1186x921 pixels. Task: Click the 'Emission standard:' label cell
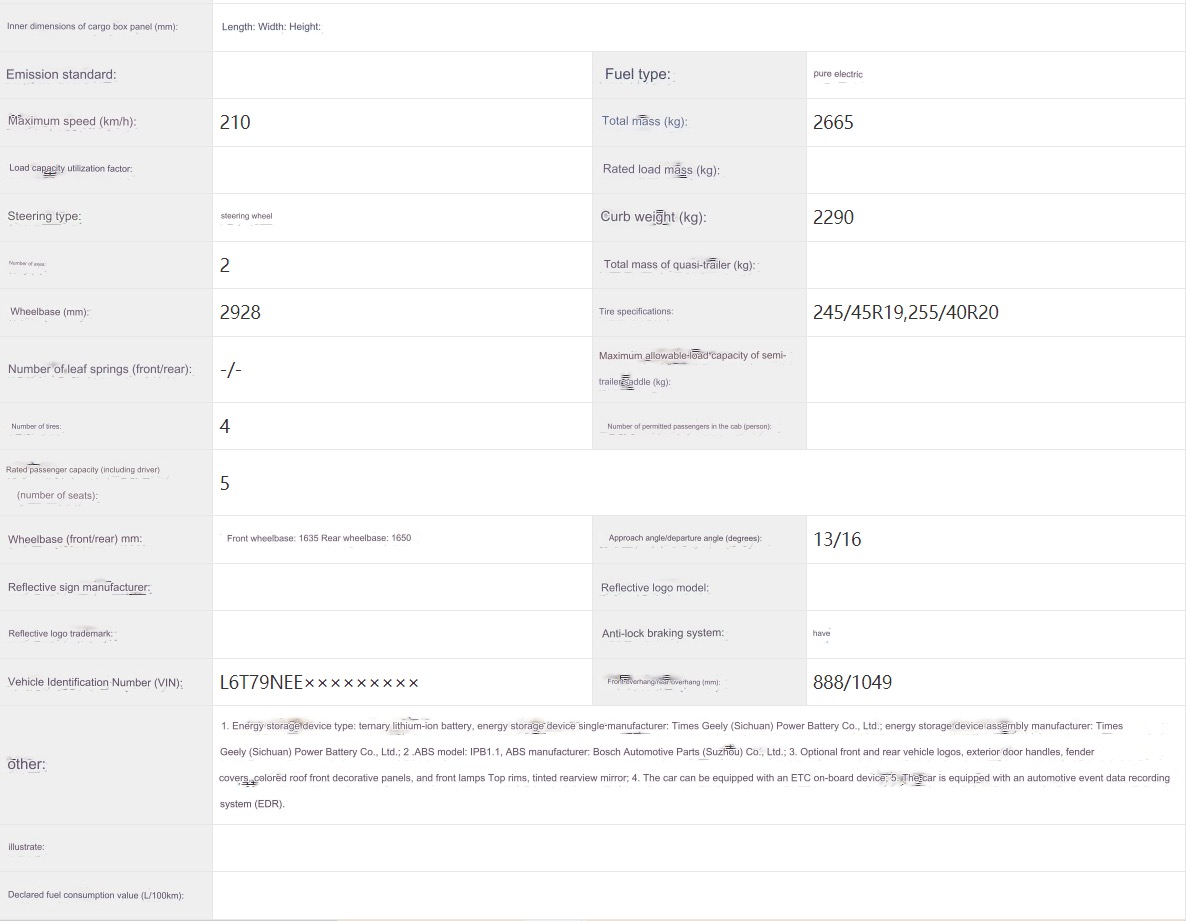(x=62, y=75)
